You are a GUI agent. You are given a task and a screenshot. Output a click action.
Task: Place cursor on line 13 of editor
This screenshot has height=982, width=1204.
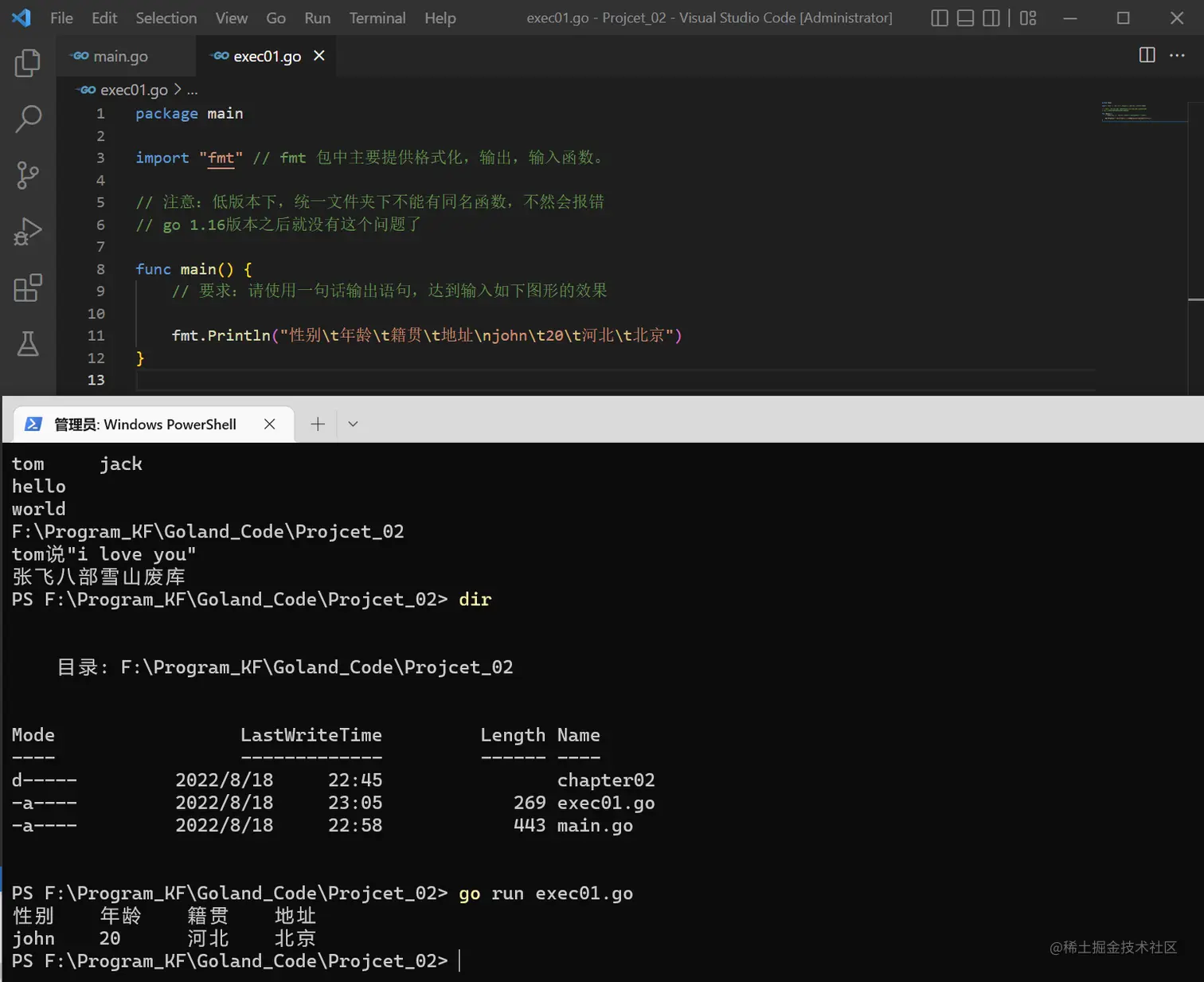[x=615, y=380]
